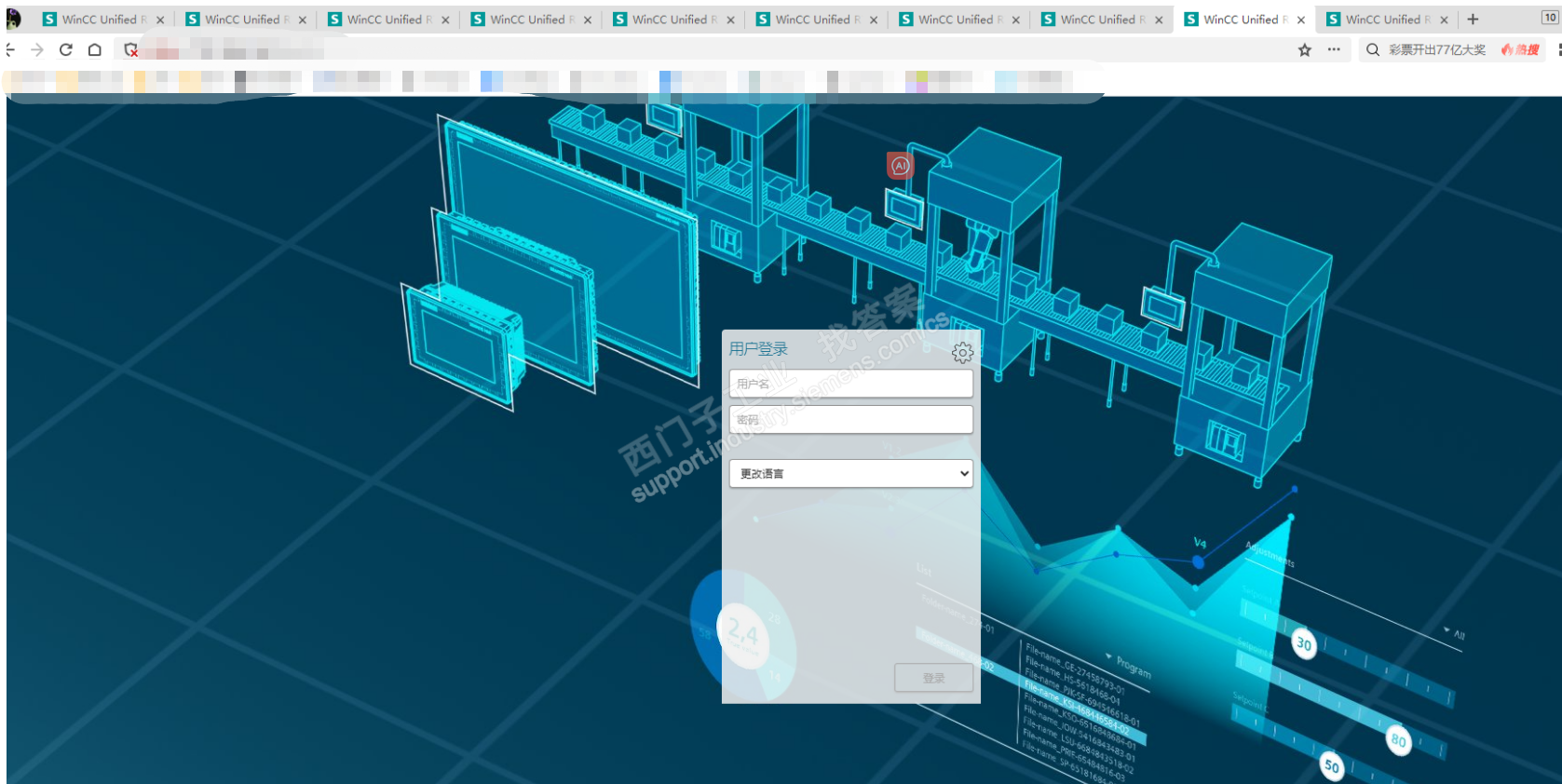1562x784 pixels.
Task: Click the shield security warning icon
Action: pos(131,50)
